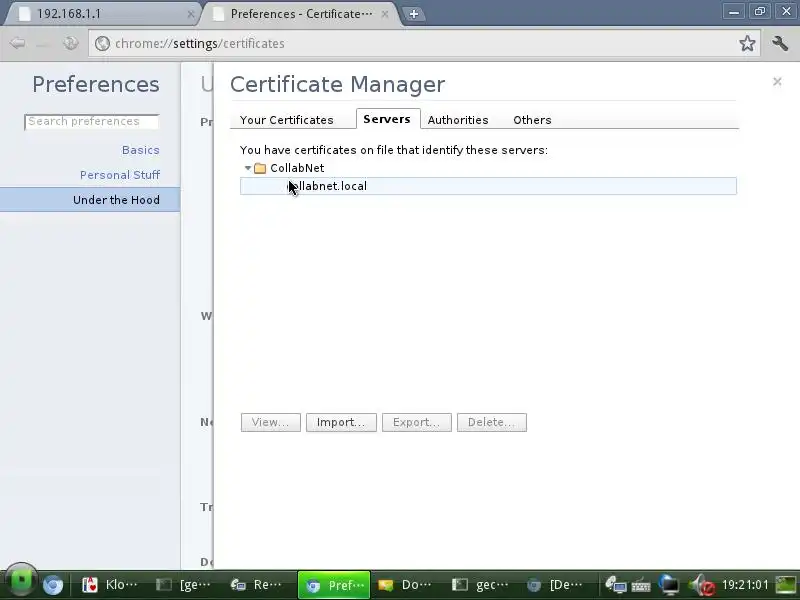The image size is (800, 600).
Task: Switch to the 192.168.1.1 tab
Action: click(x=102, y=14)
